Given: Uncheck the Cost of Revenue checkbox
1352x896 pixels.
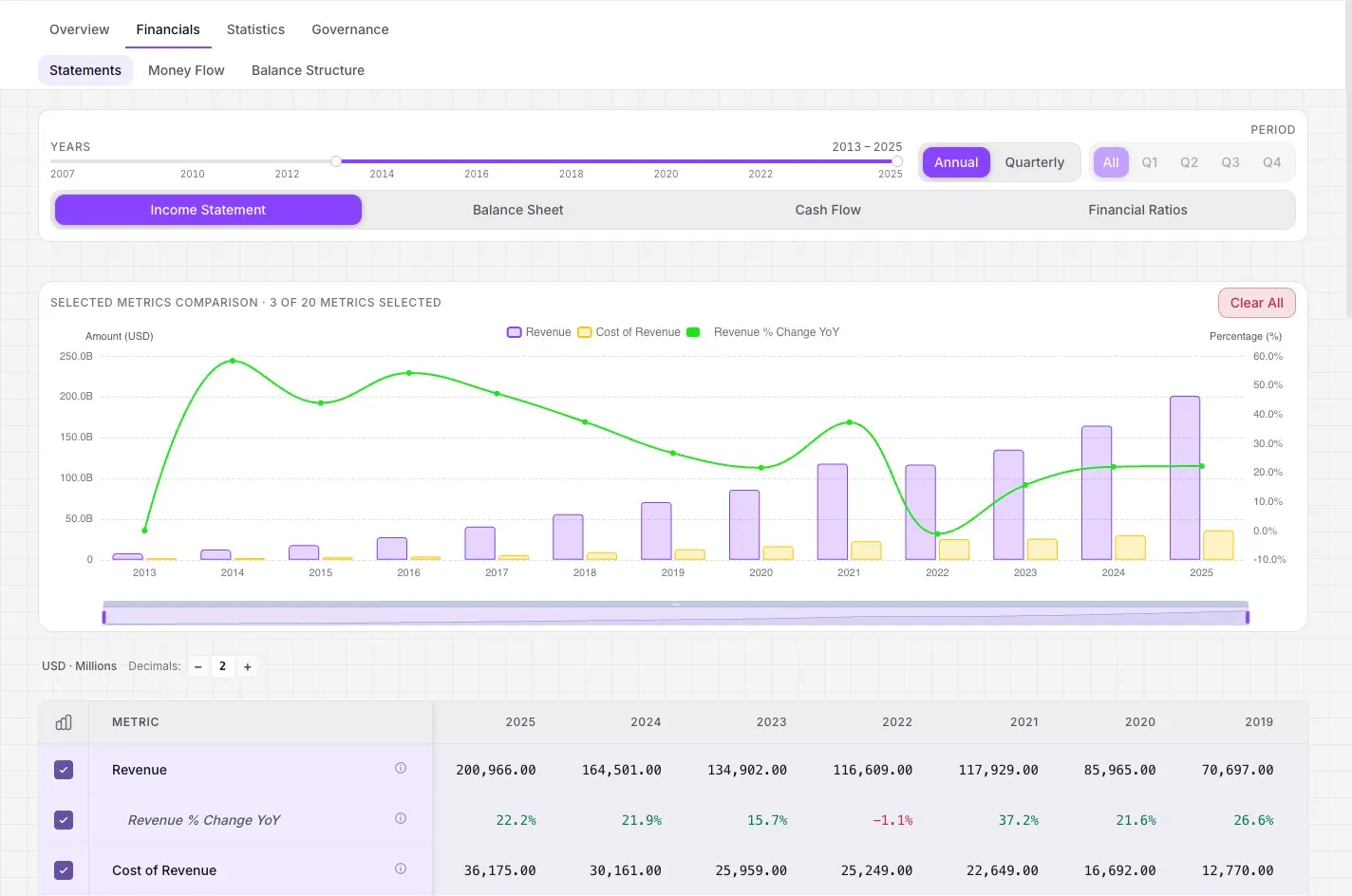Looking at the screenshot, I should [64, 870].
